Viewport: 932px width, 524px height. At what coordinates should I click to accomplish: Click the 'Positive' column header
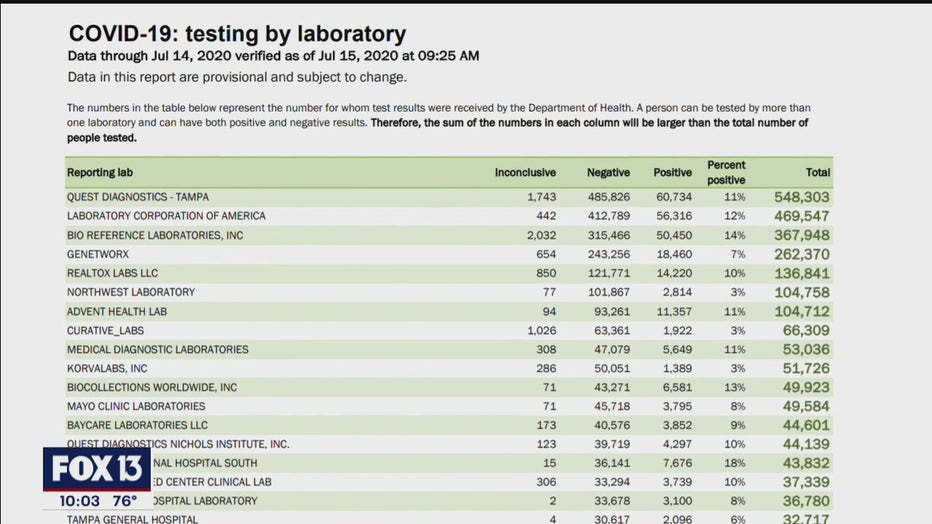672,172
